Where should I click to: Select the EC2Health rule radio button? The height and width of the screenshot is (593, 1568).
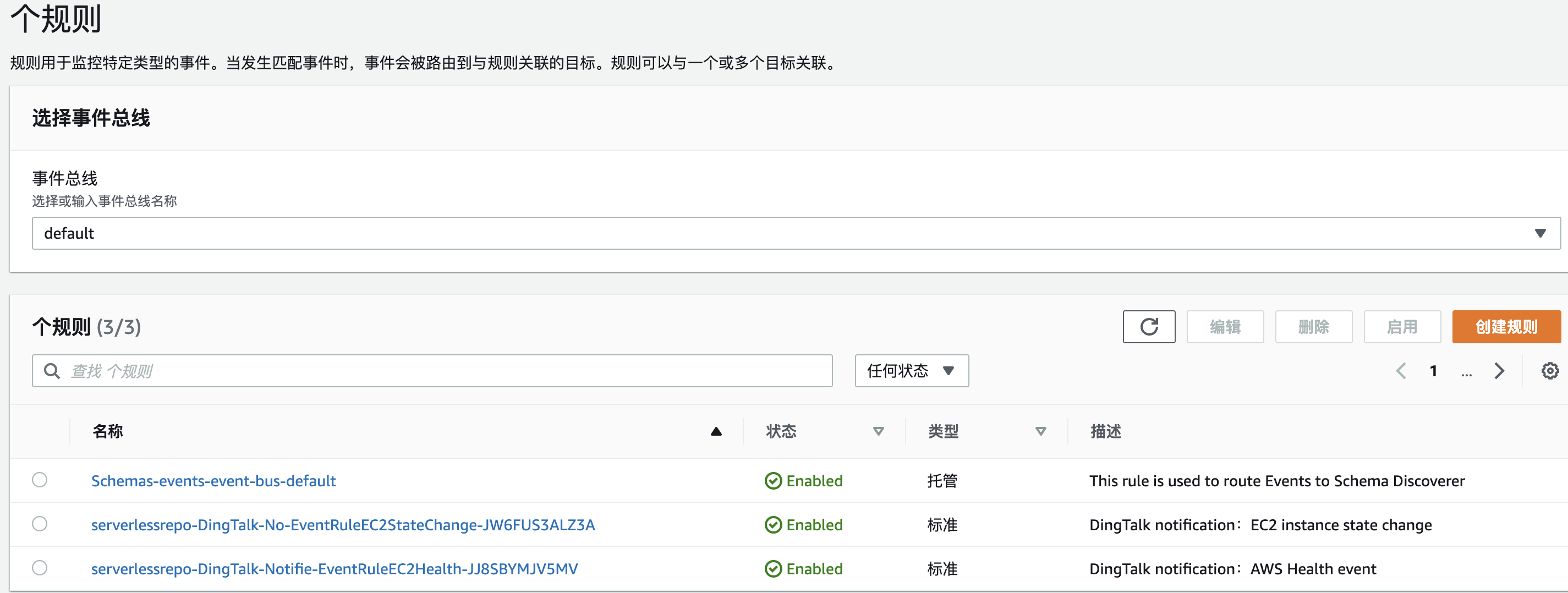(40, 568)
